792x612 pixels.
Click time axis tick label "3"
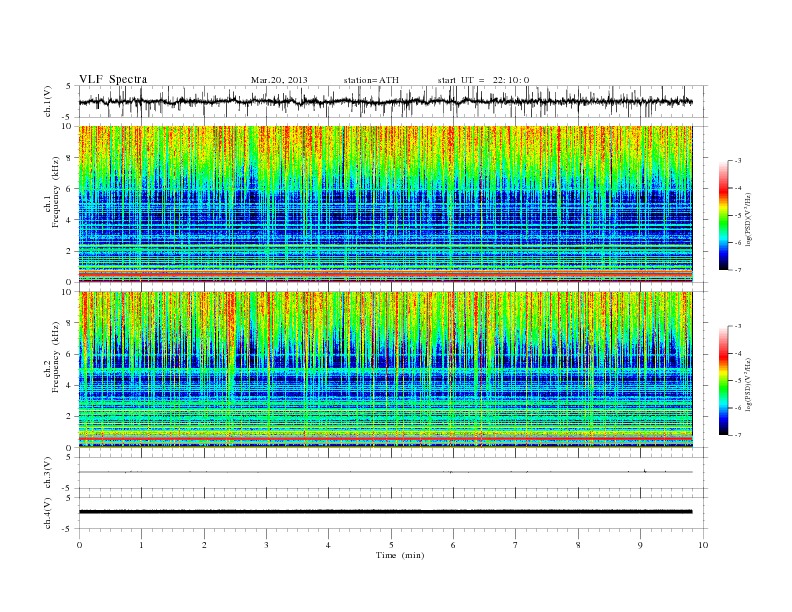pyautogui.click(x=266, y=545)
